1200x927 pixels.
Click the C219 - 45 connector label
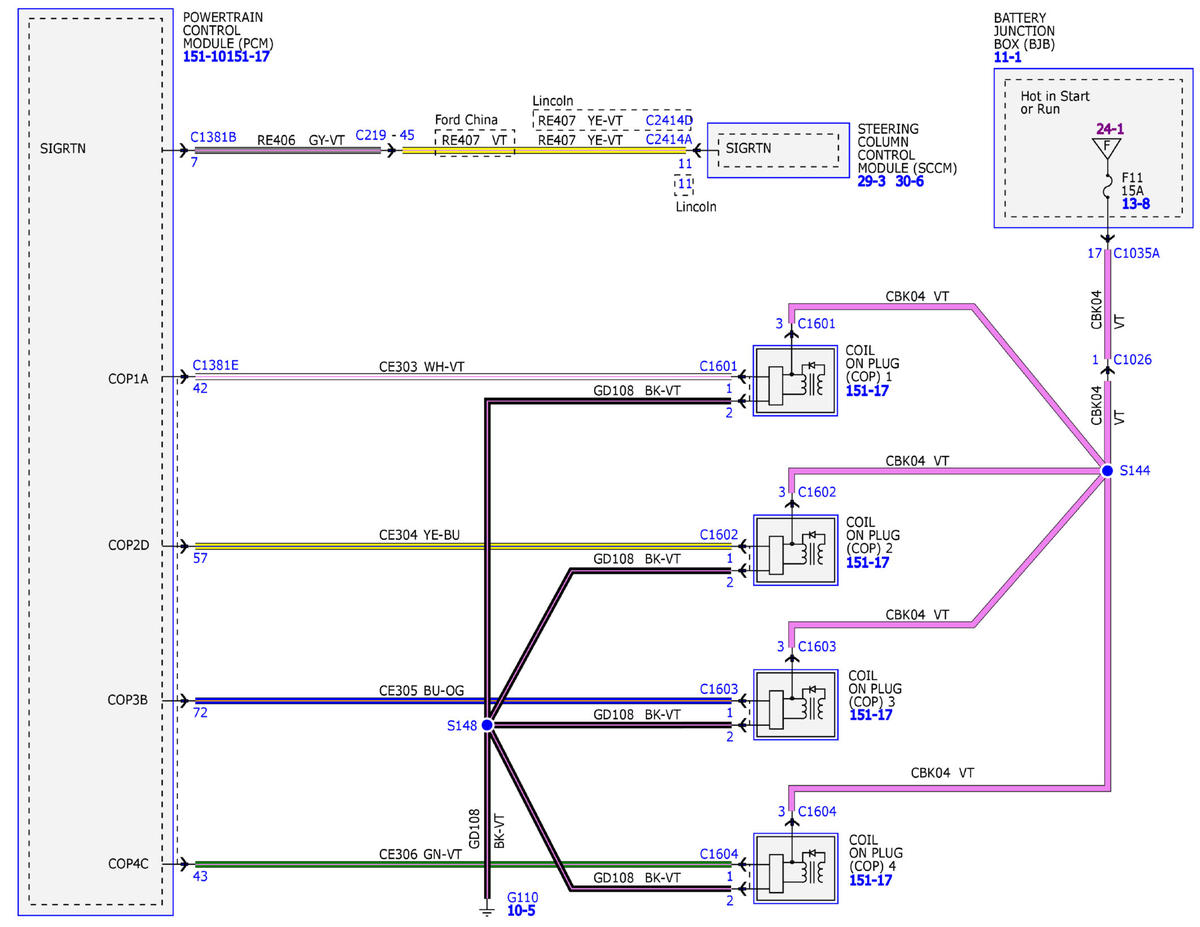385,135
